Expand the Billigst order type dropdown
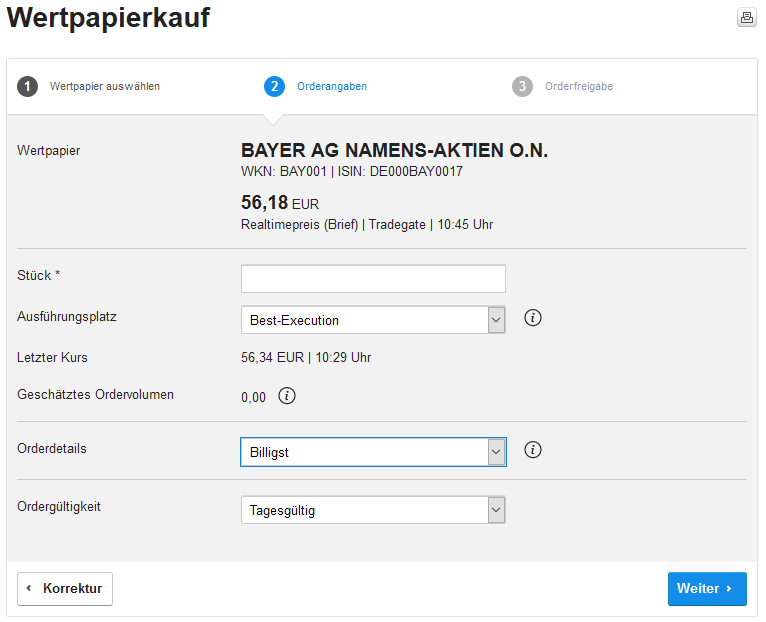 coord(373,452)
